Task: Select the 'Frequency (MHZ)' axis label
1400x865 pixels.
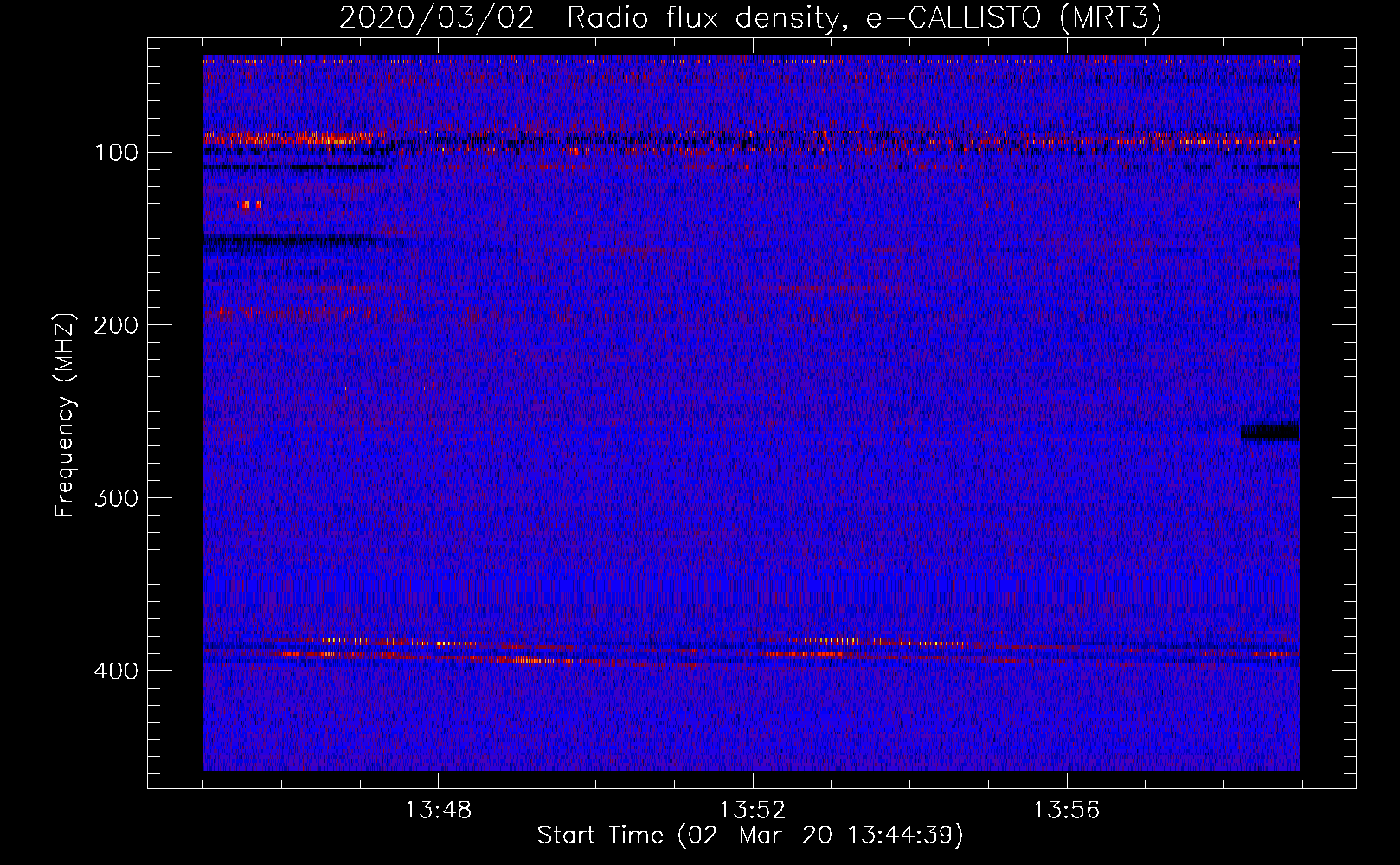Action: 65,414
